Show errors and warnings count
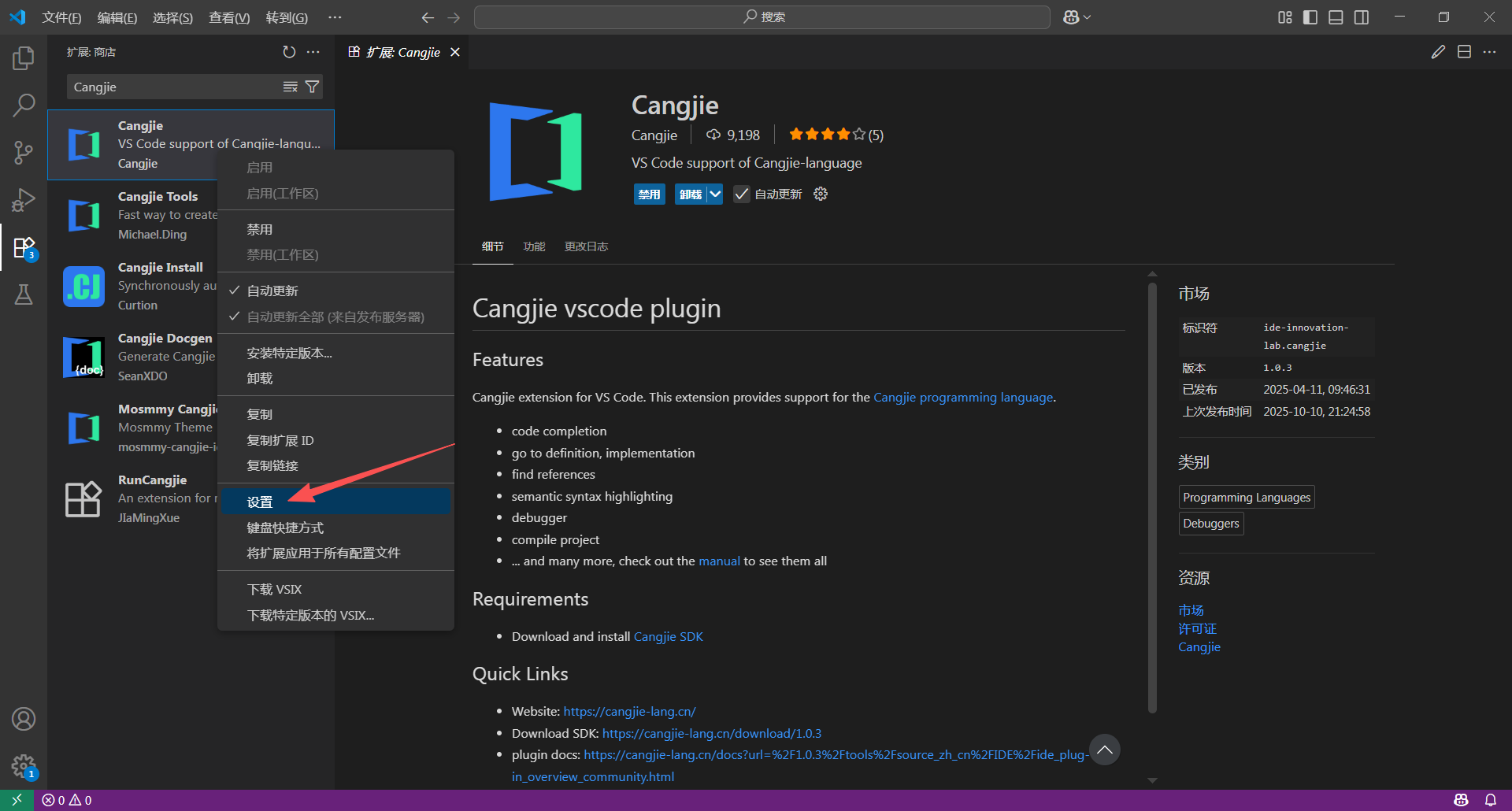This screenshot has height=811, width=1512. click(x=67, y=800)
